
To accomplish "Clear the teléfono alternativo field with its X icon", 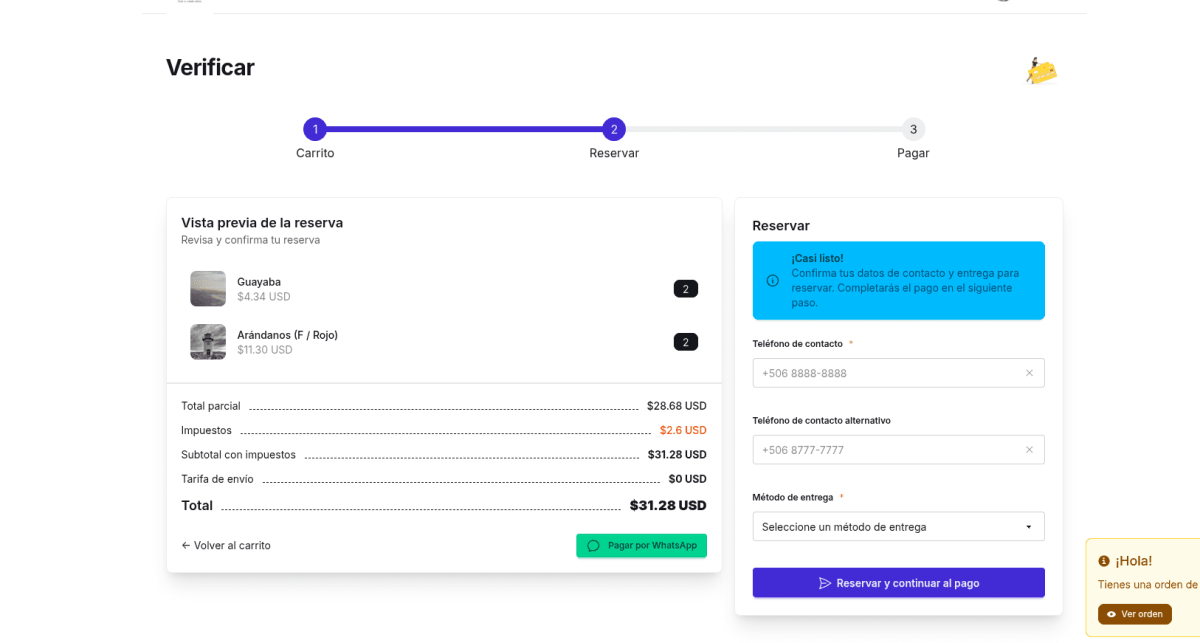I will pos(1029,449).
